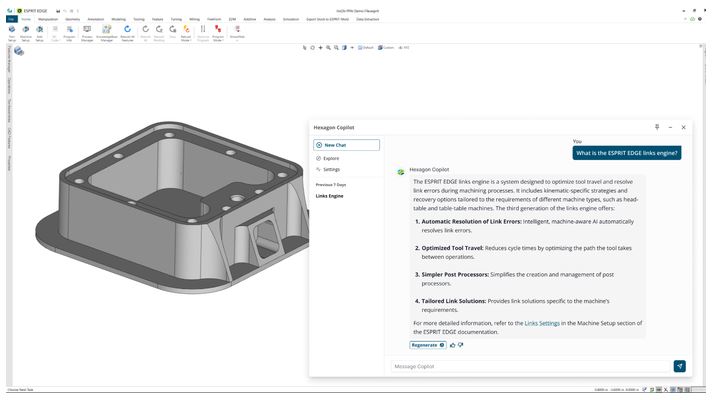Viewport: 718px width, 400px height.
Task: Click the thumbs up feedback icon
Action: tap(452, 344)
